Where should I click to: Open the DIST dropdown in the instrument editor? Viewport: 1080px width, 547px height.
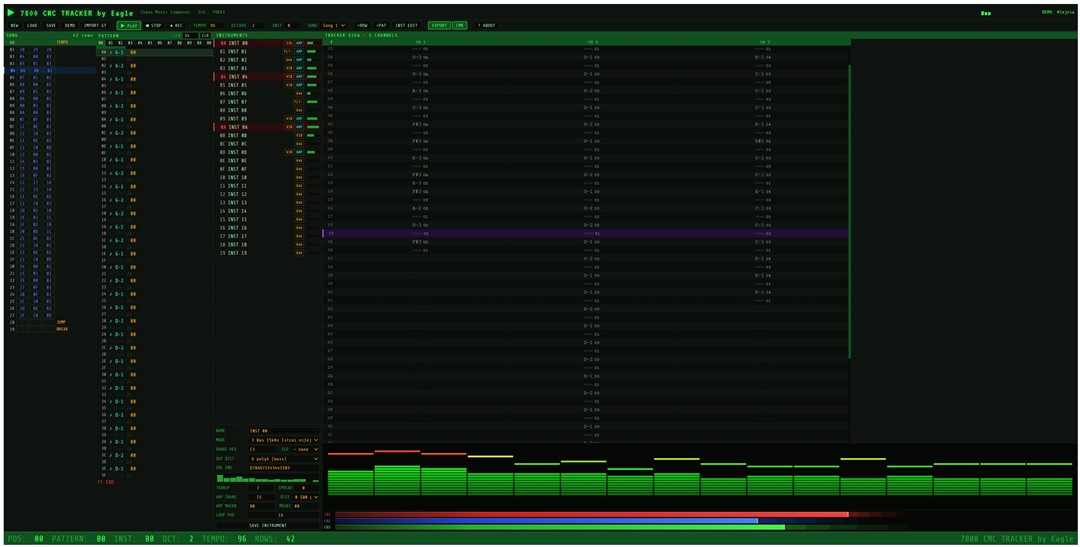[x=306, y=497]
